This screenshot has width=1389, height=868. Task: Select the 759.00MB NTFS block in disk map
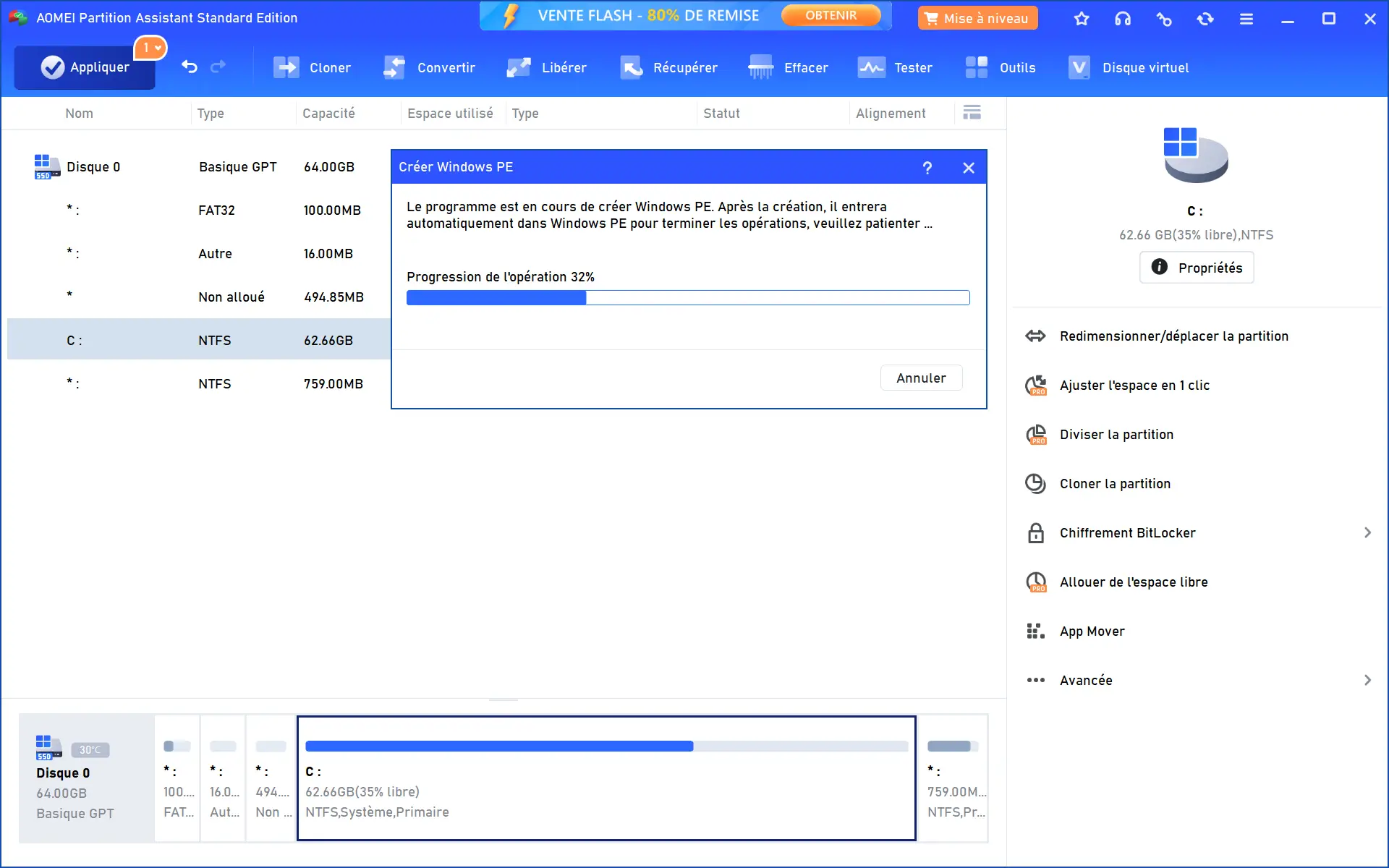click(954, 778)
